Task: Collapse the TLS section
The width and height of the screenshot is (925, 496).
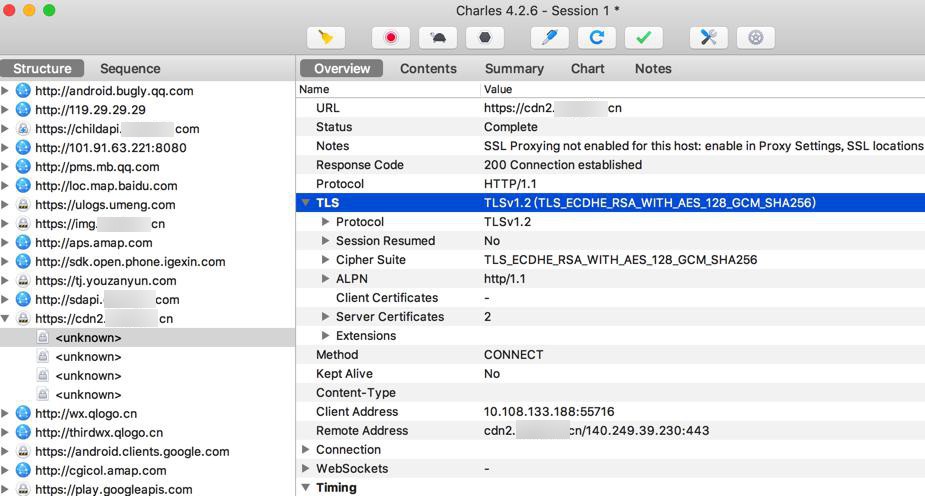Action: [x=306, y=203]
